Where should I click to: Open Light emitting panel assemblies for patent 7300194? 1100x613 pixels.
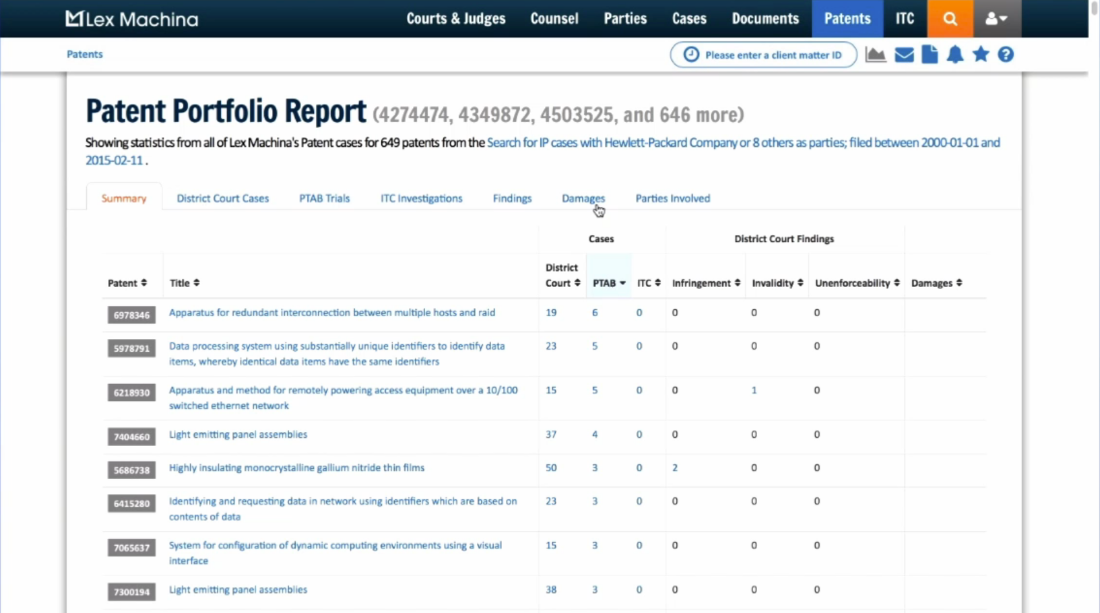pyautogui.click(x=238, y=590)
